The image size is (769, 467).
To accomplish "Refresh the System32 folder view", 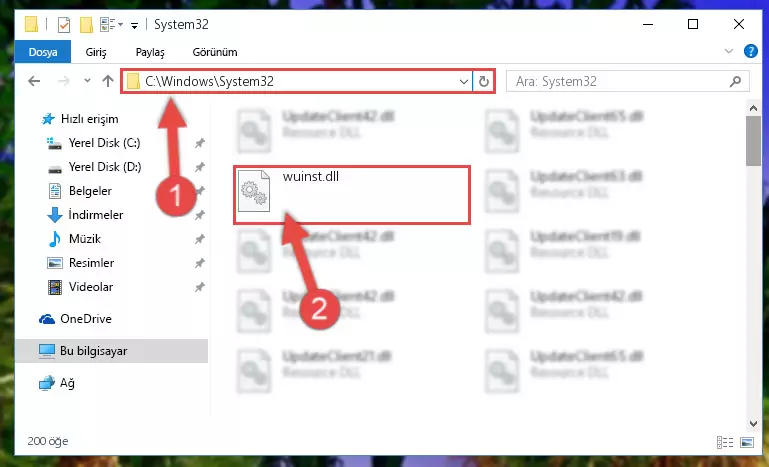I will [484, 81].
